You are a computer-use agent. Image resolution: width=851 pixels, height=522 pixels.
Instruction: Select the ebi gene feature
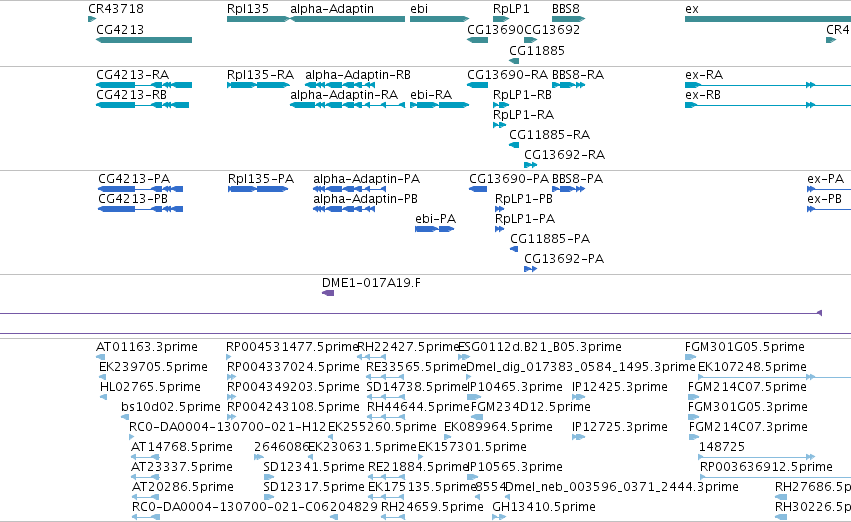[x=440, y=19]
